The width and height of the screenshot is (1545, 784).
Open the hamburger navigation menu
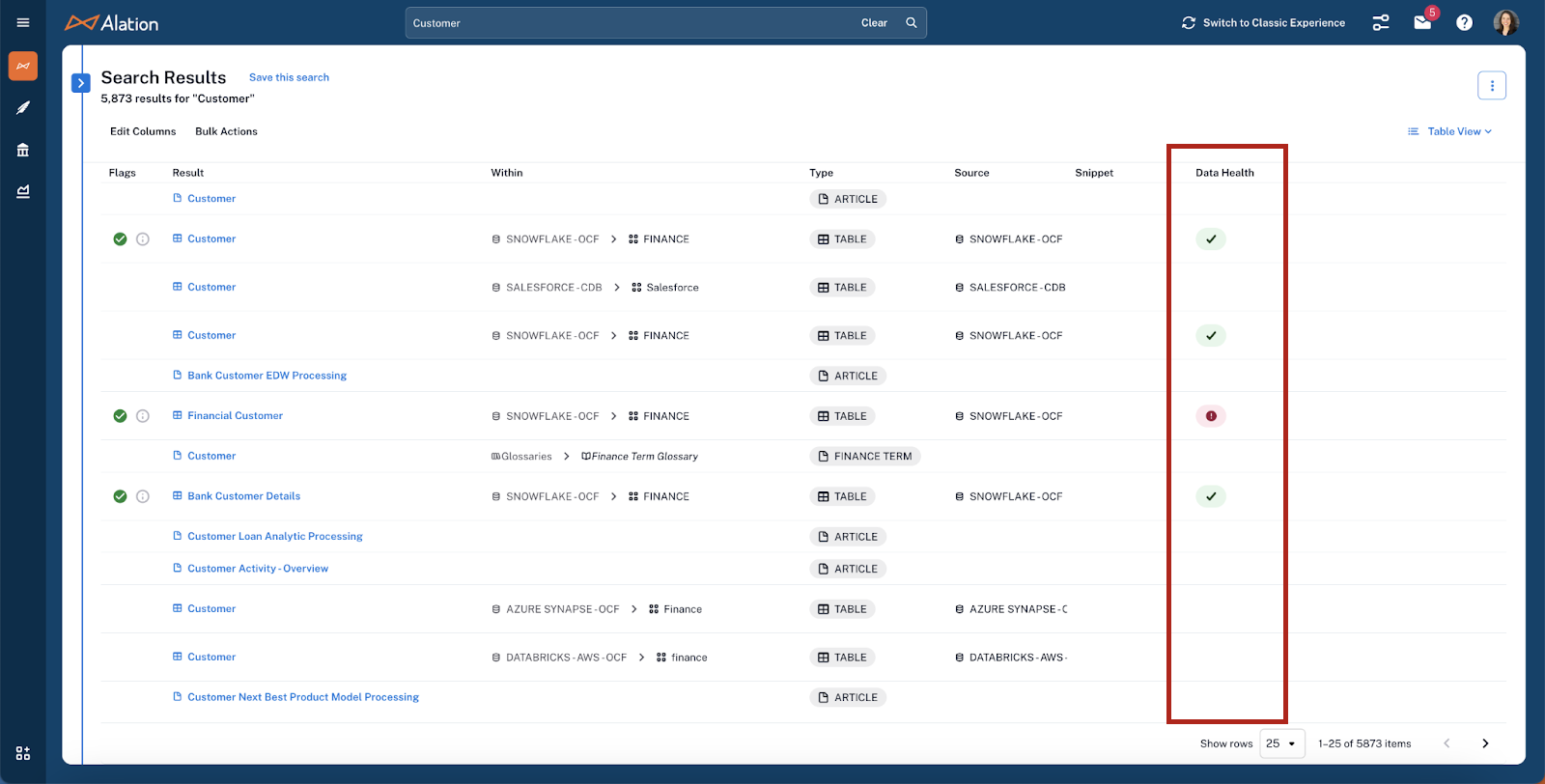coord(23,22)
